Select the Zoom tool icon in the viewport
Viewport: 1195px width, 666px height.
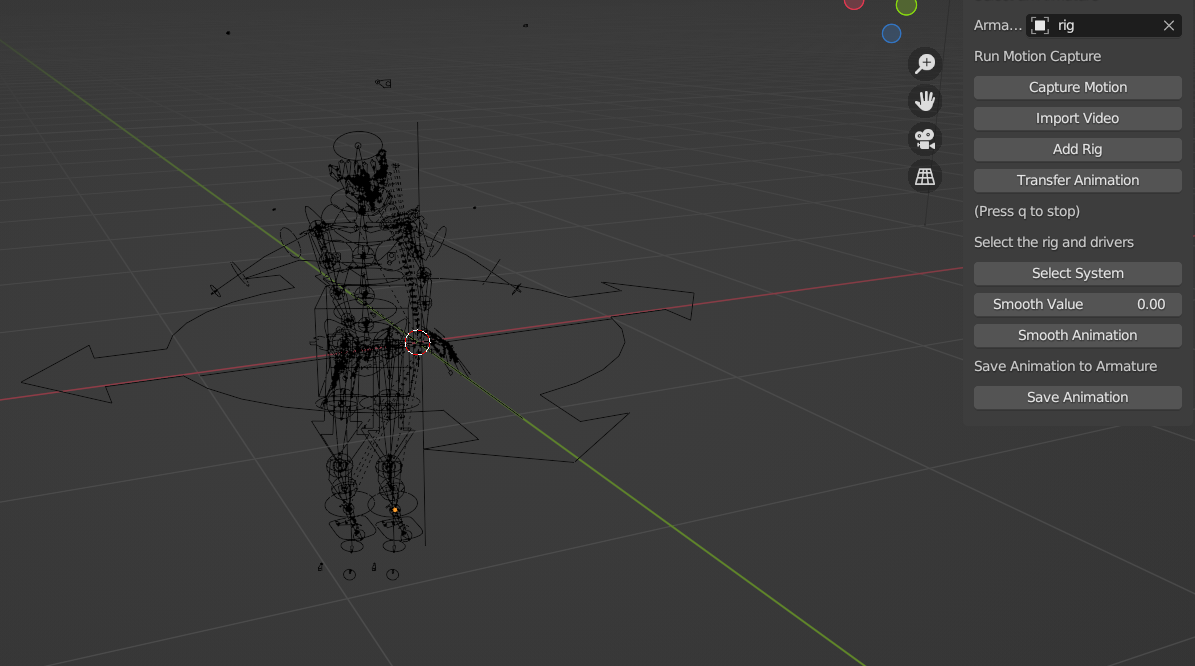[924, 63]
